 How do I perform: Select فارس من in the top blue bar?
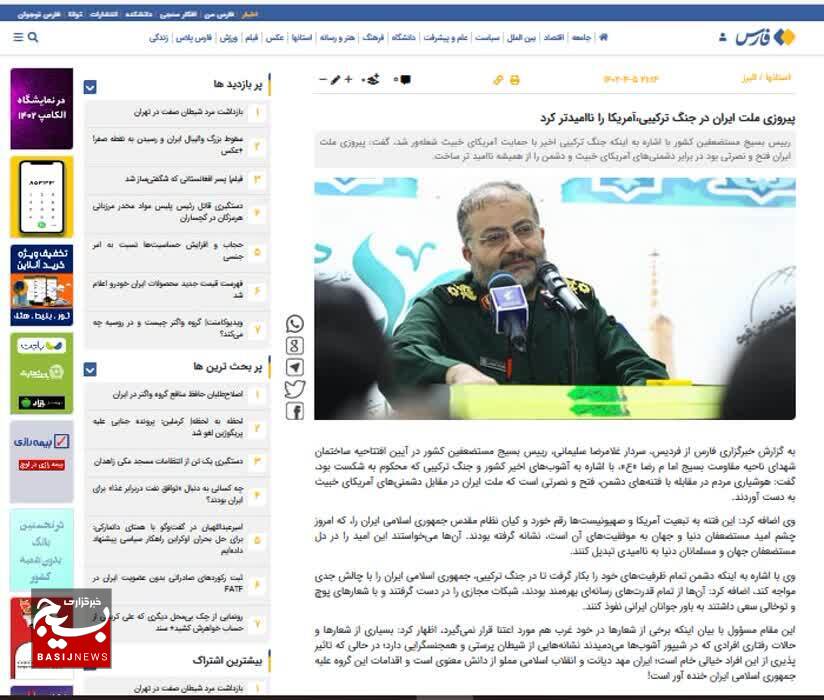click(219, 14)
